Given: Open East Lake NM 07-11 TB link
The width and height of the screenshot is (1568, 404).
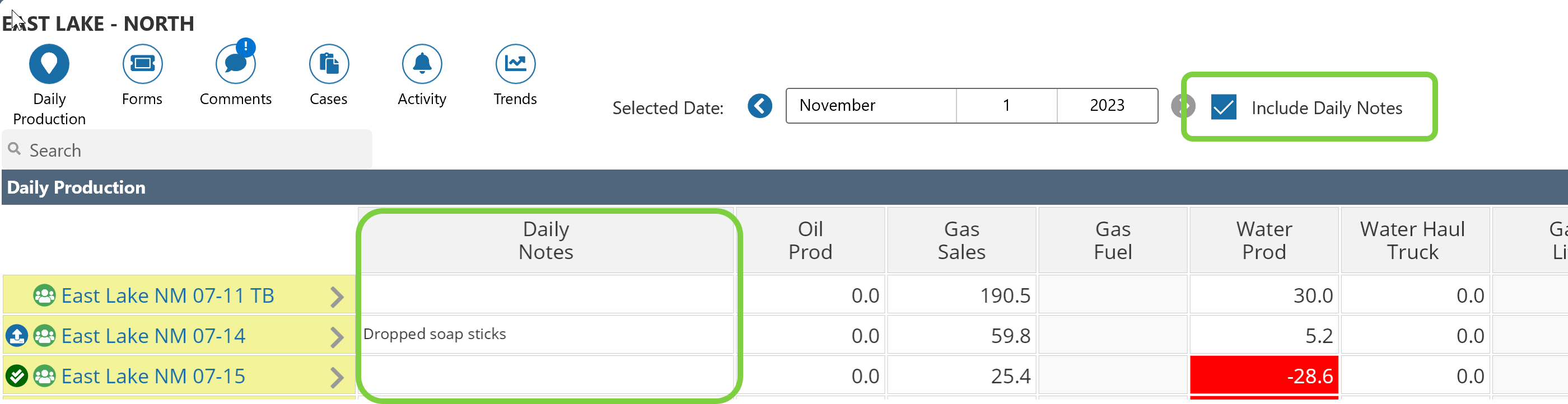Looking at the screenshot, I should pos(167,295).
